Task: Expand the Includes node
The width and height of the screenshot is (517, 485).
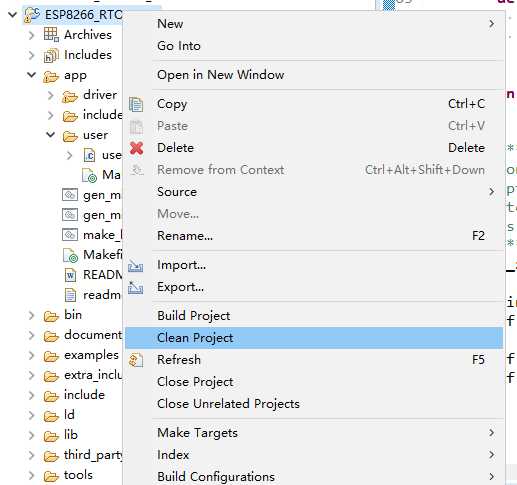Action: click(x=31, y=55)
